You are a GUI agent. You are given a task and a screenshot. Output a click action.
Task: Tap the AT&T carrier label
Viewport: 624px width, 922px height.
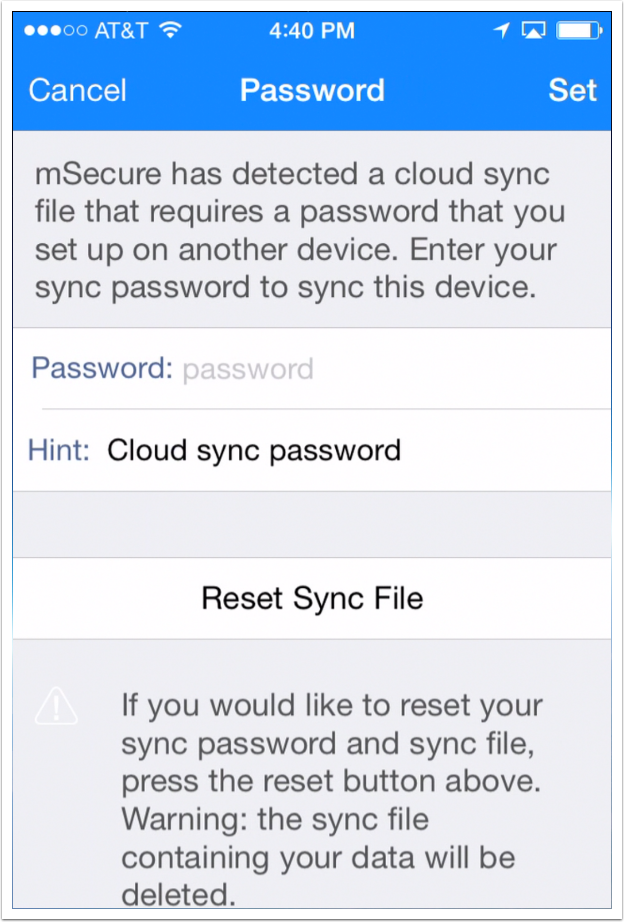point(122,31)
